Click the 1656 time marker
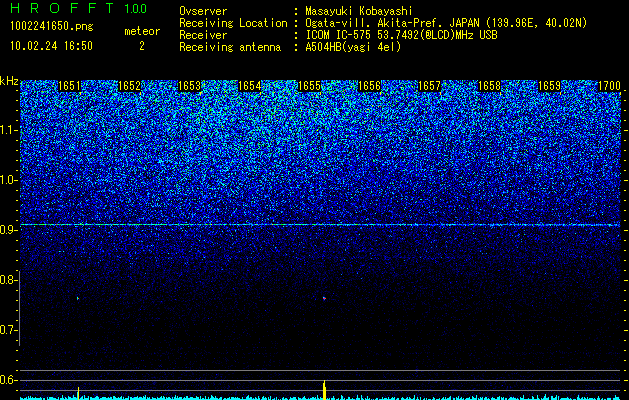The width and height of the screenshot is (629, 400). [369, 86]
